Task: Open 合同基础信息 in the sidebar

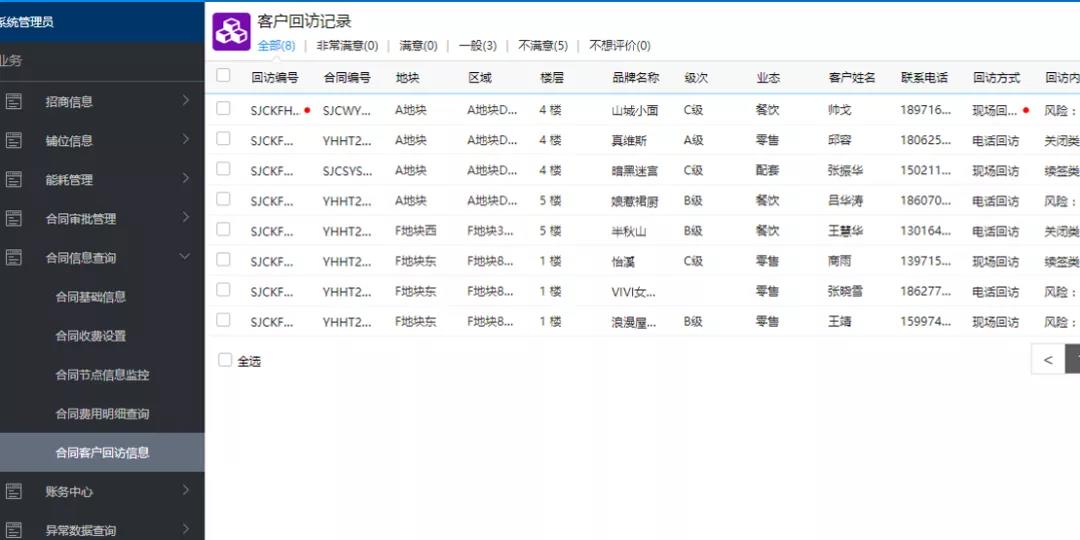Action: 90,297
